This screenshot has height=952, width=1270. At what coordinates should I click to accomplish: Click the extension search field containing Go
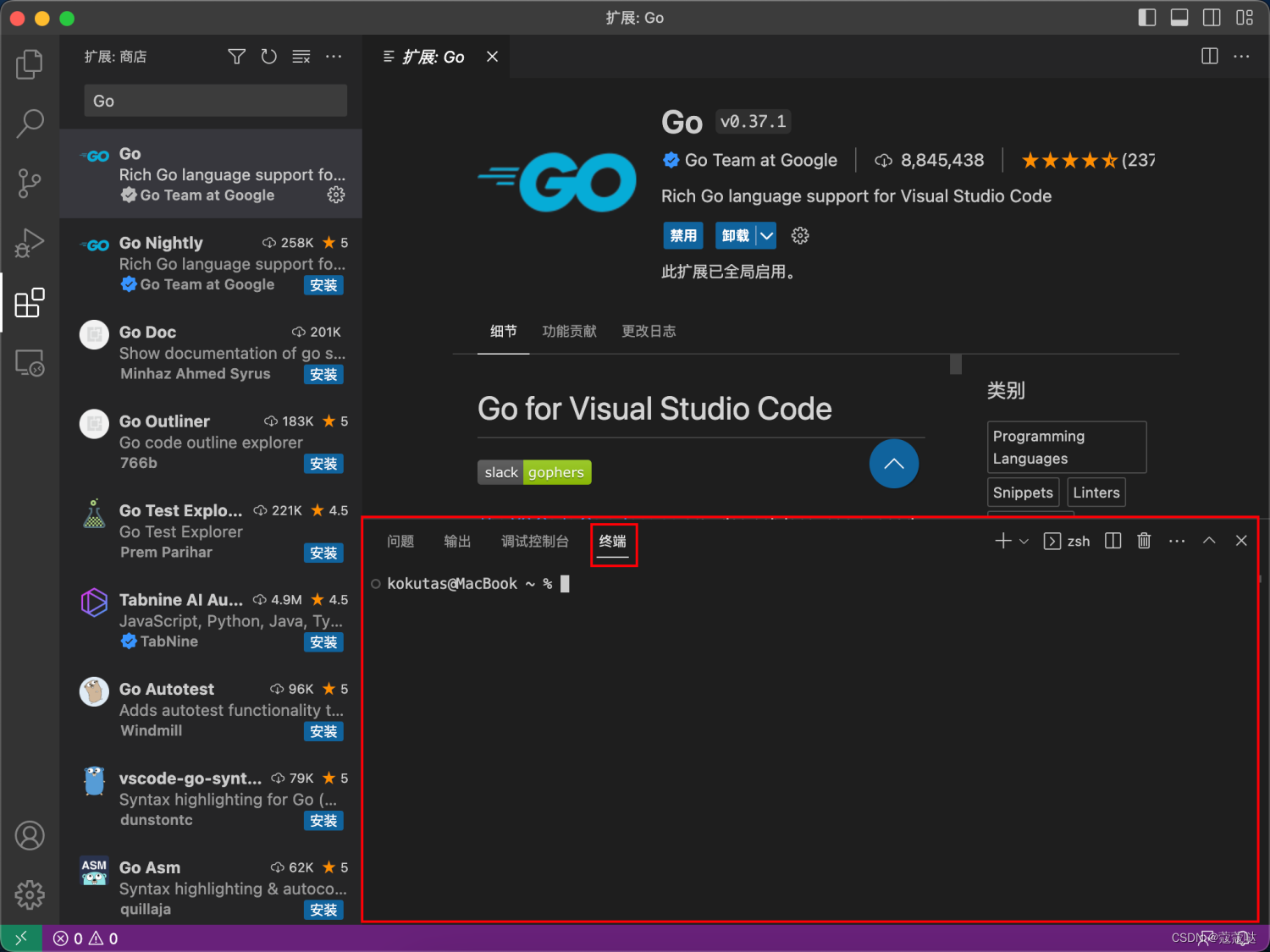pos(216,101)
